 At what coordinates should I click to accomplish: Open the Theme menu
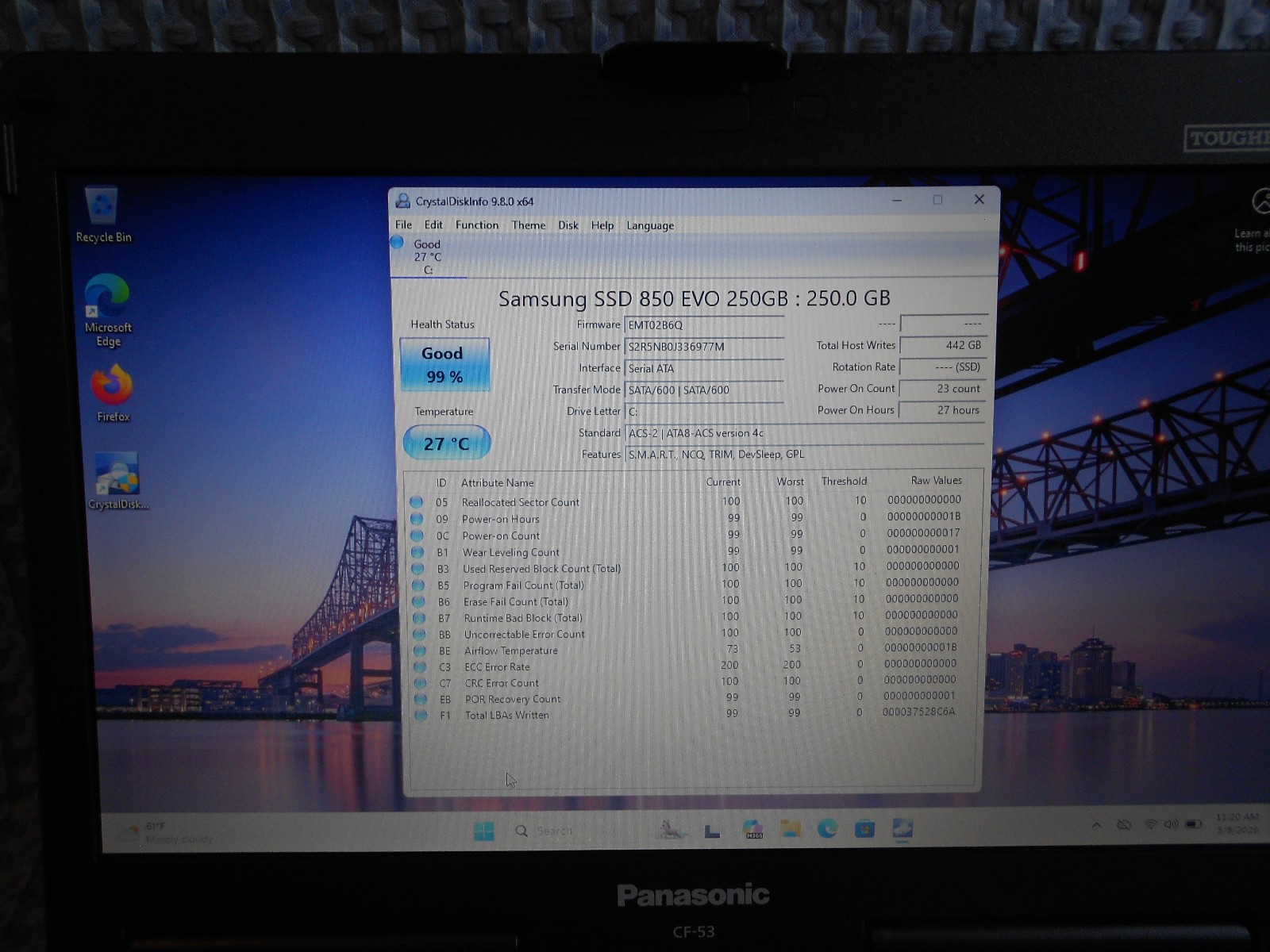[x=529, y=225]
